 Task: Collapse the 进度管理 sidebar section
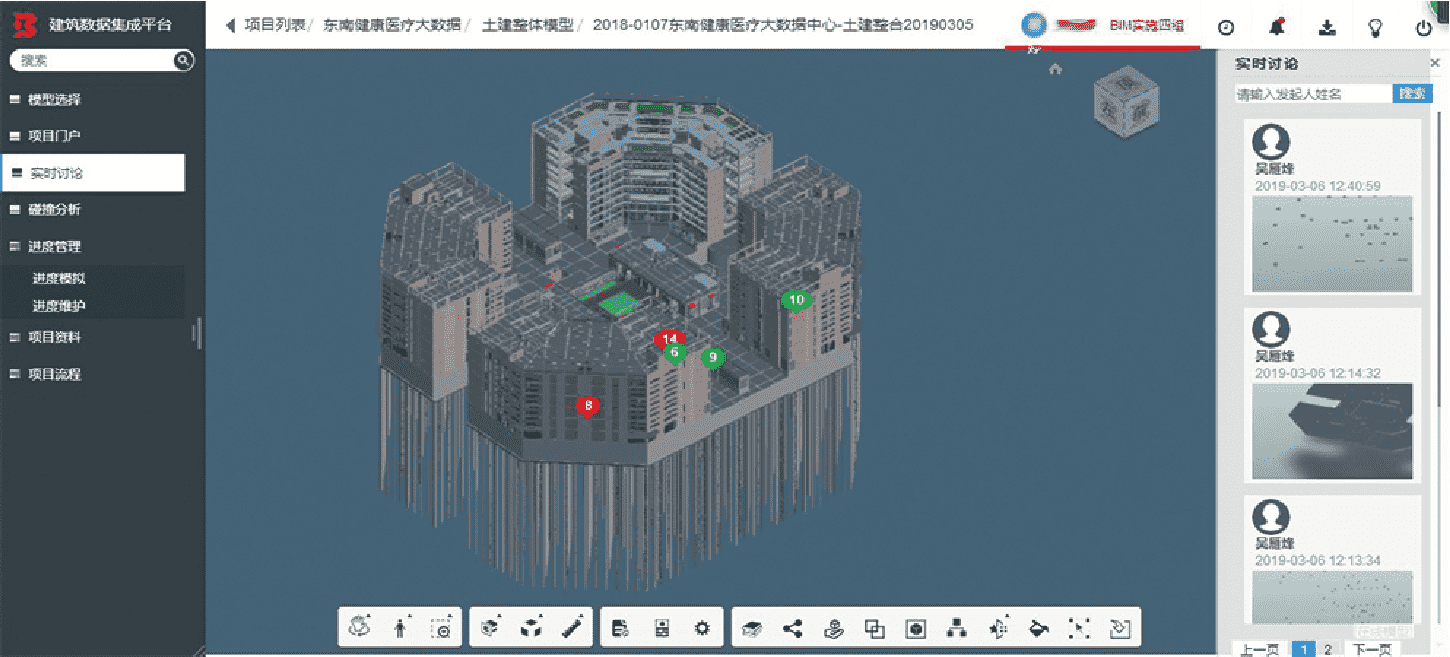pyautogui.click(x=55, y=246)
